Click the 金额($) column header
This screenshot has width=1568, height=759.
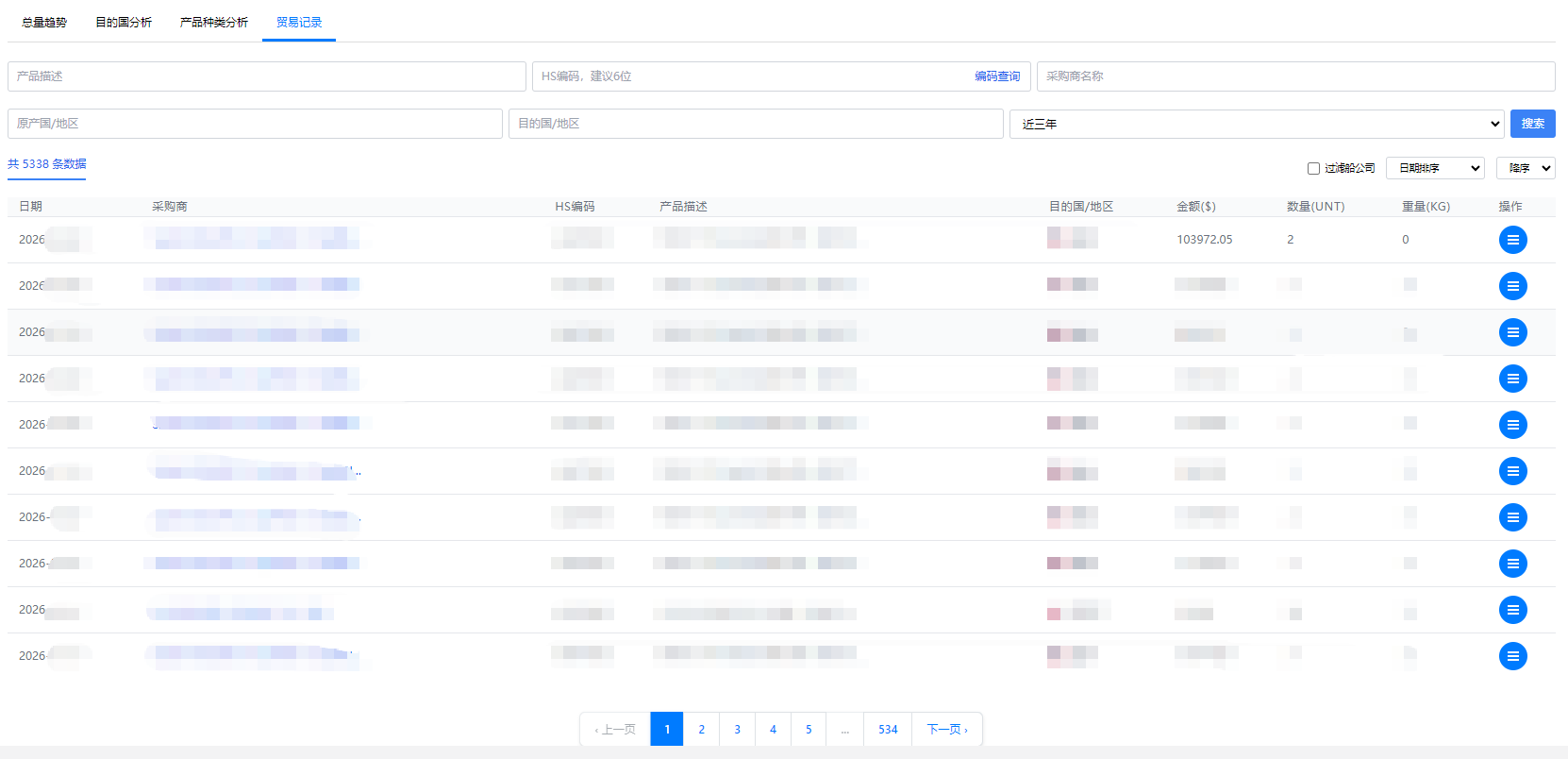[1196, 207]
